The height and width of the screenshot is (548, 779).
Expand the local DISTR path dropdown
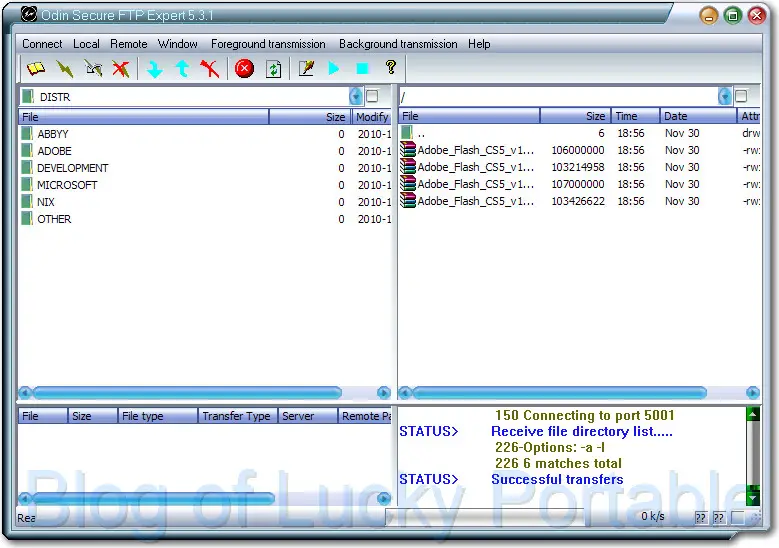tap(356, 96)
